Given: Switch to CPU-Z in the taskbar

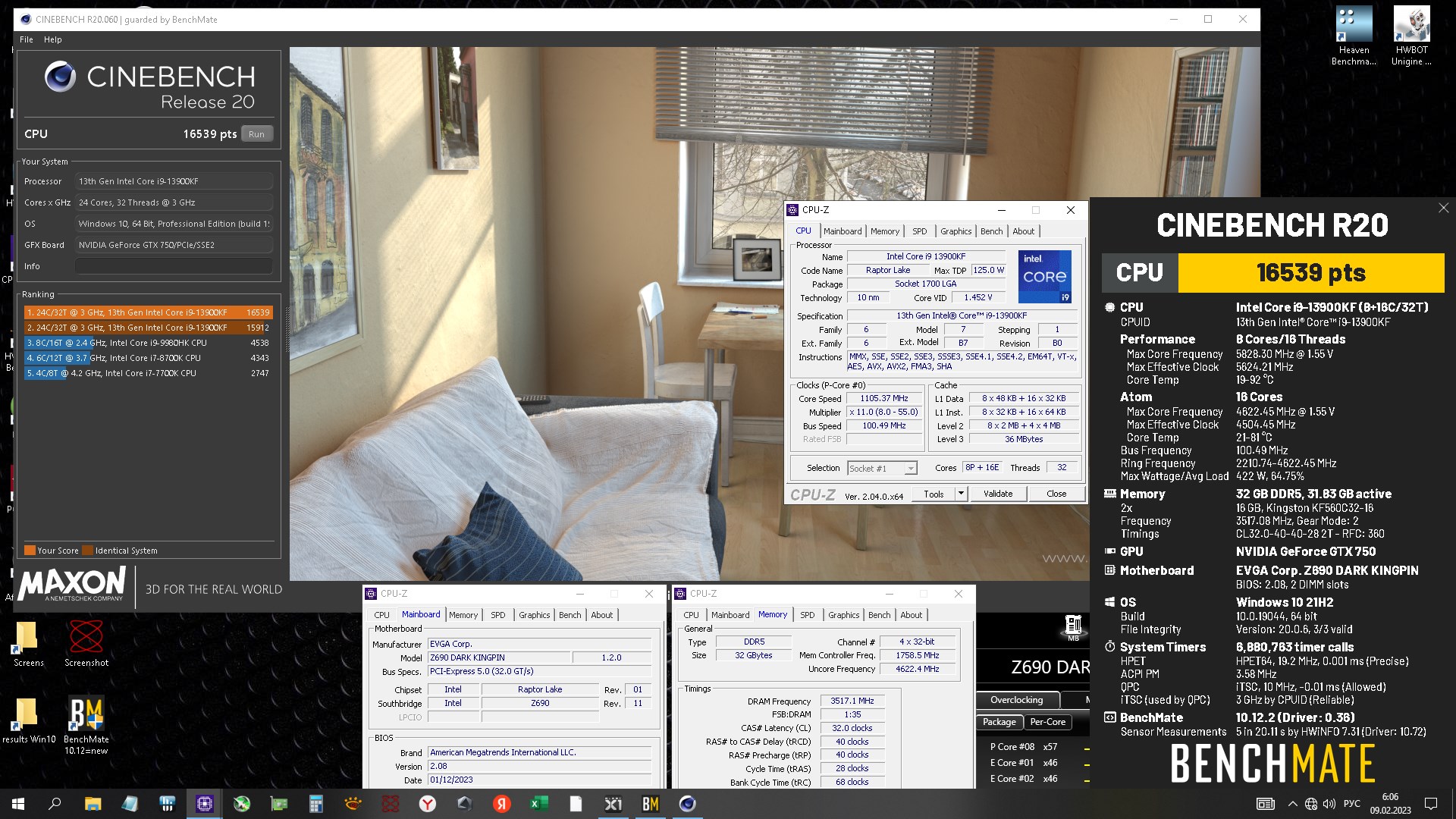Looking at the screenshot, I should tap(205, 804).
